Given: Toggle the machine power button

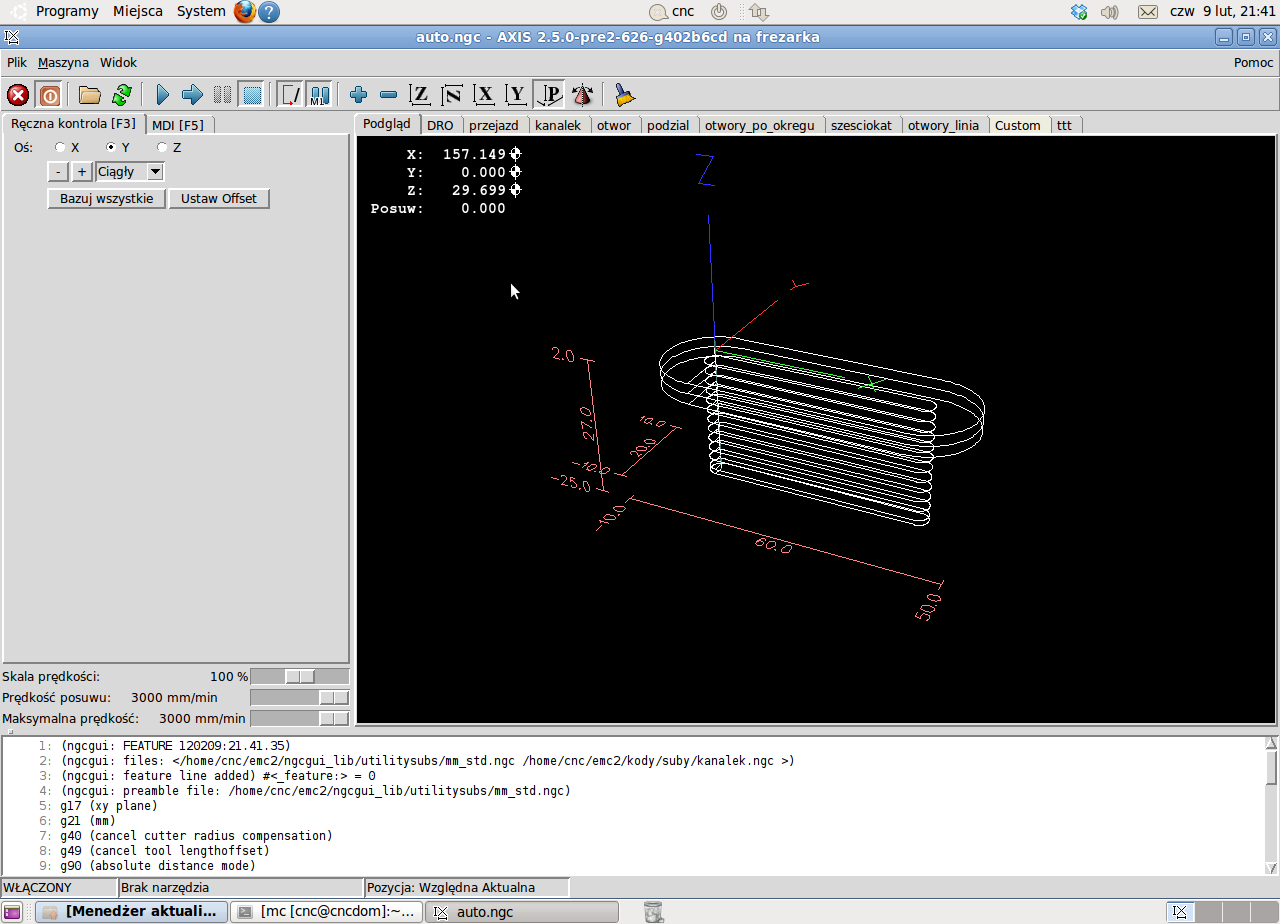Looking at the screenshot, I should (49, 95).
